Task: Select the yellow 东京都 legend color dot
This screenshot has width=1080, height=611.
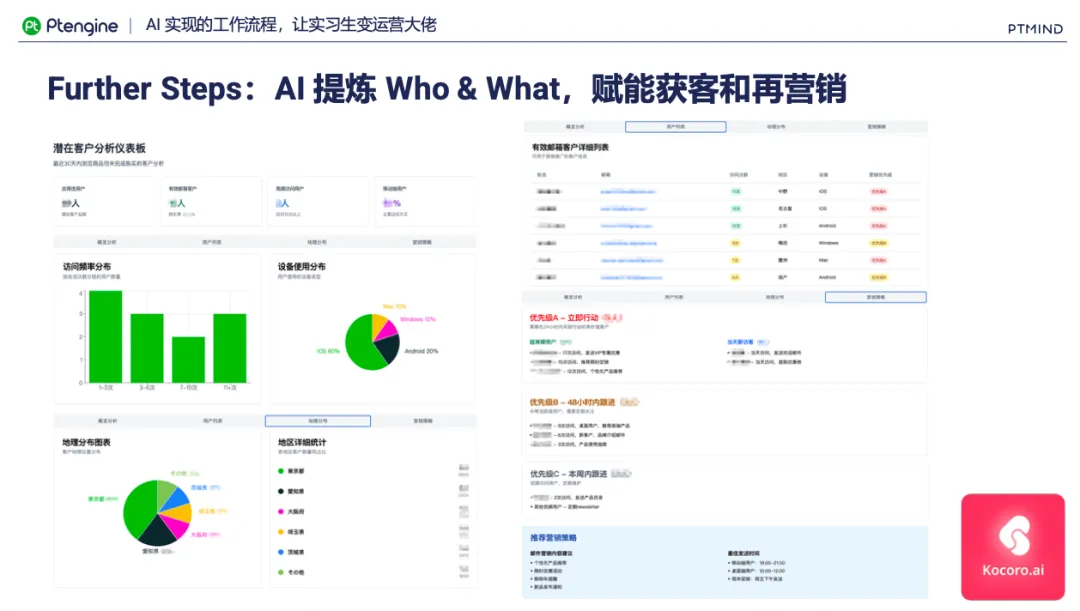Action: 280,469
